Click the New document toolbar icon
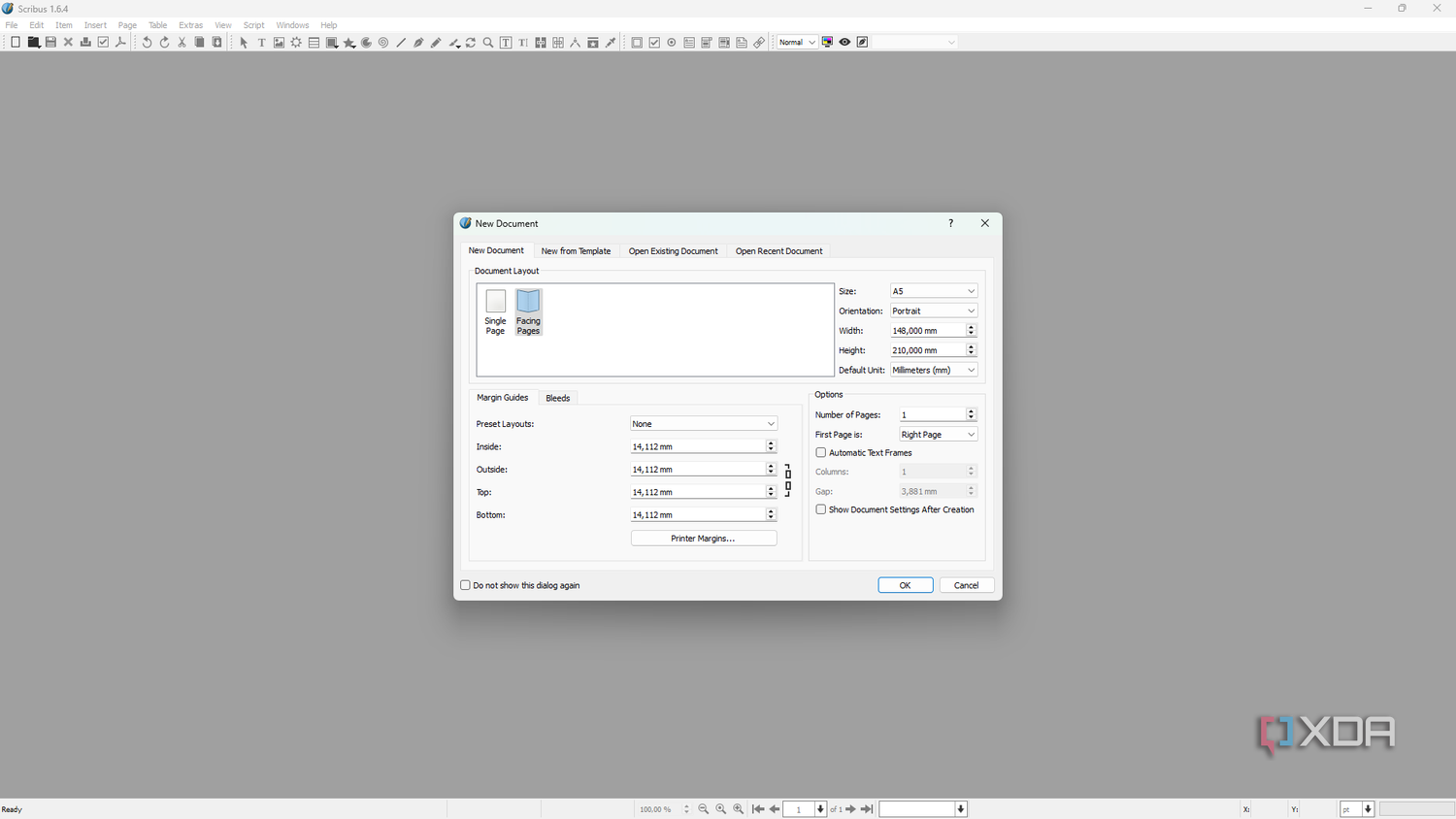Image resolution: width=1456 pixels, height=819 pixels. (16, 43)
